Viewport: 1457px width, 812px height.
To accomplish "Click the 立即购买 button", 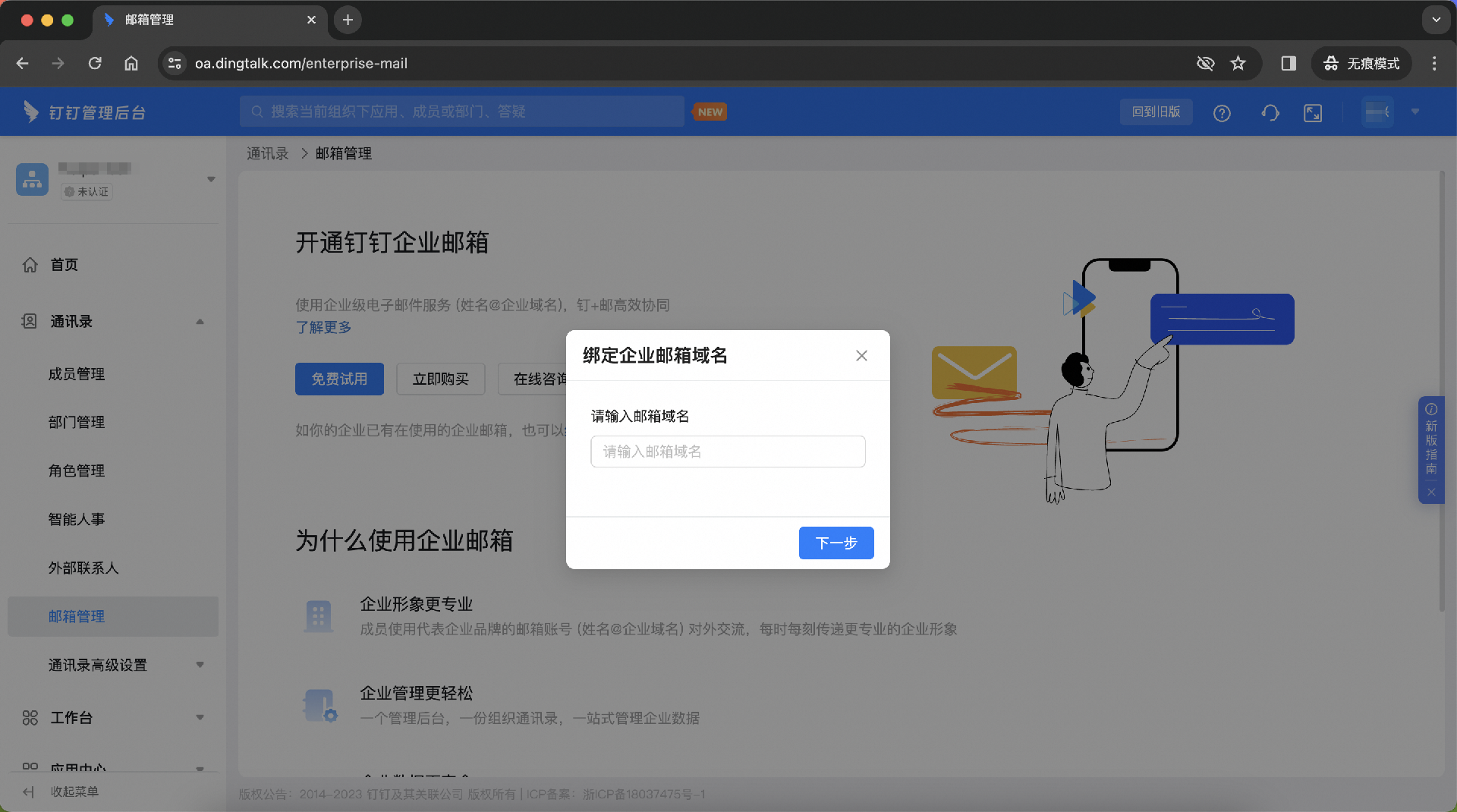I will [440, 379].
